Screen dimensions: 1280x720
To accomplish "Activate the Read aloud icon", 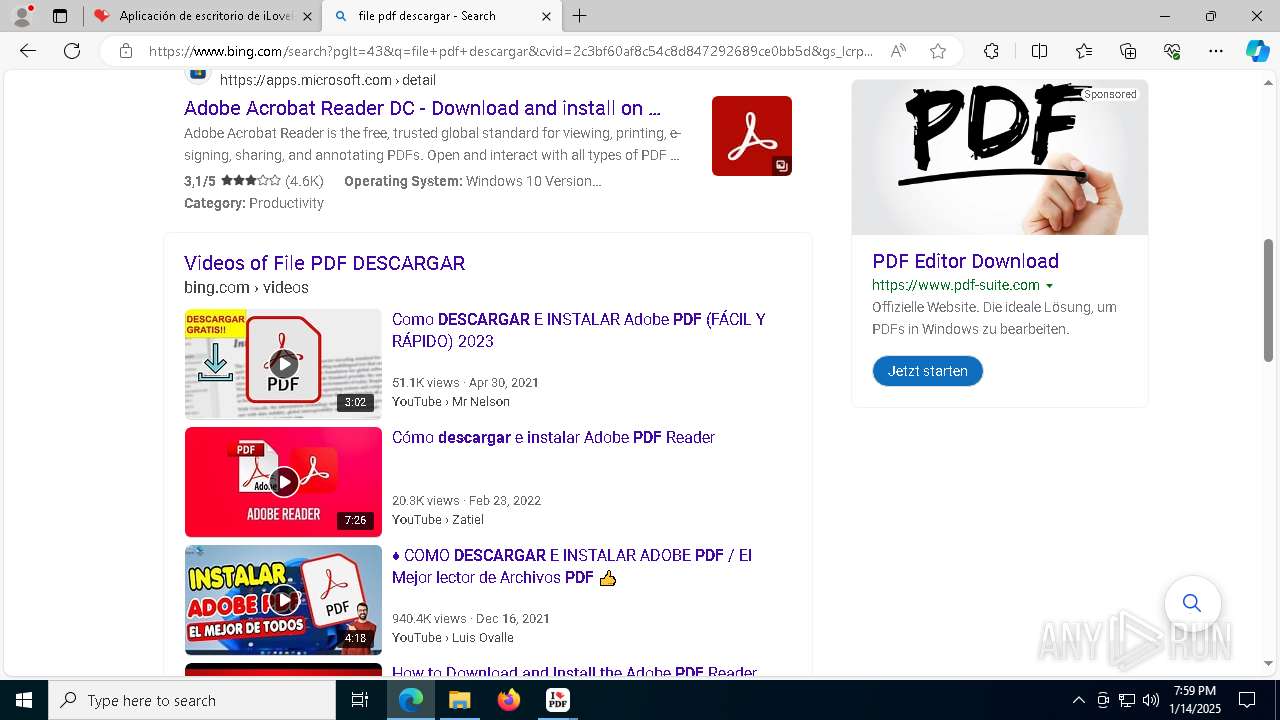I will click(898, 51).
